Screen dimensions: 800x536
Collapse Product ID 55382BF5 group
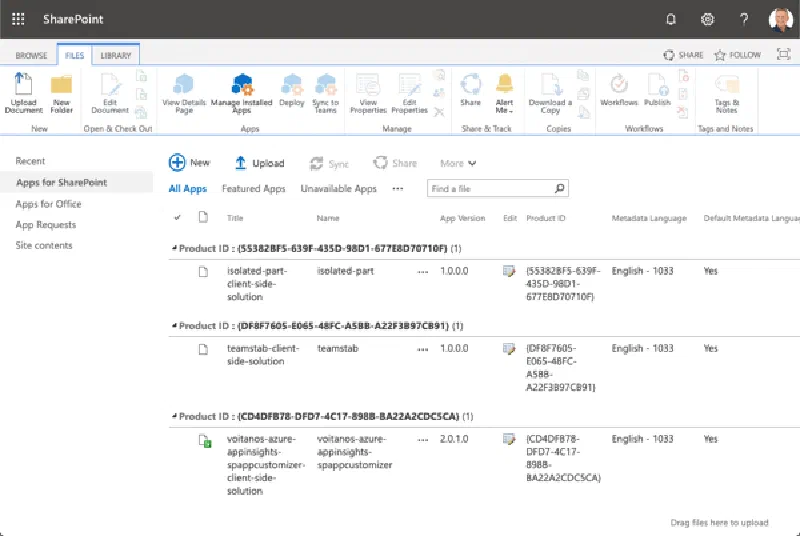point(174,248)
